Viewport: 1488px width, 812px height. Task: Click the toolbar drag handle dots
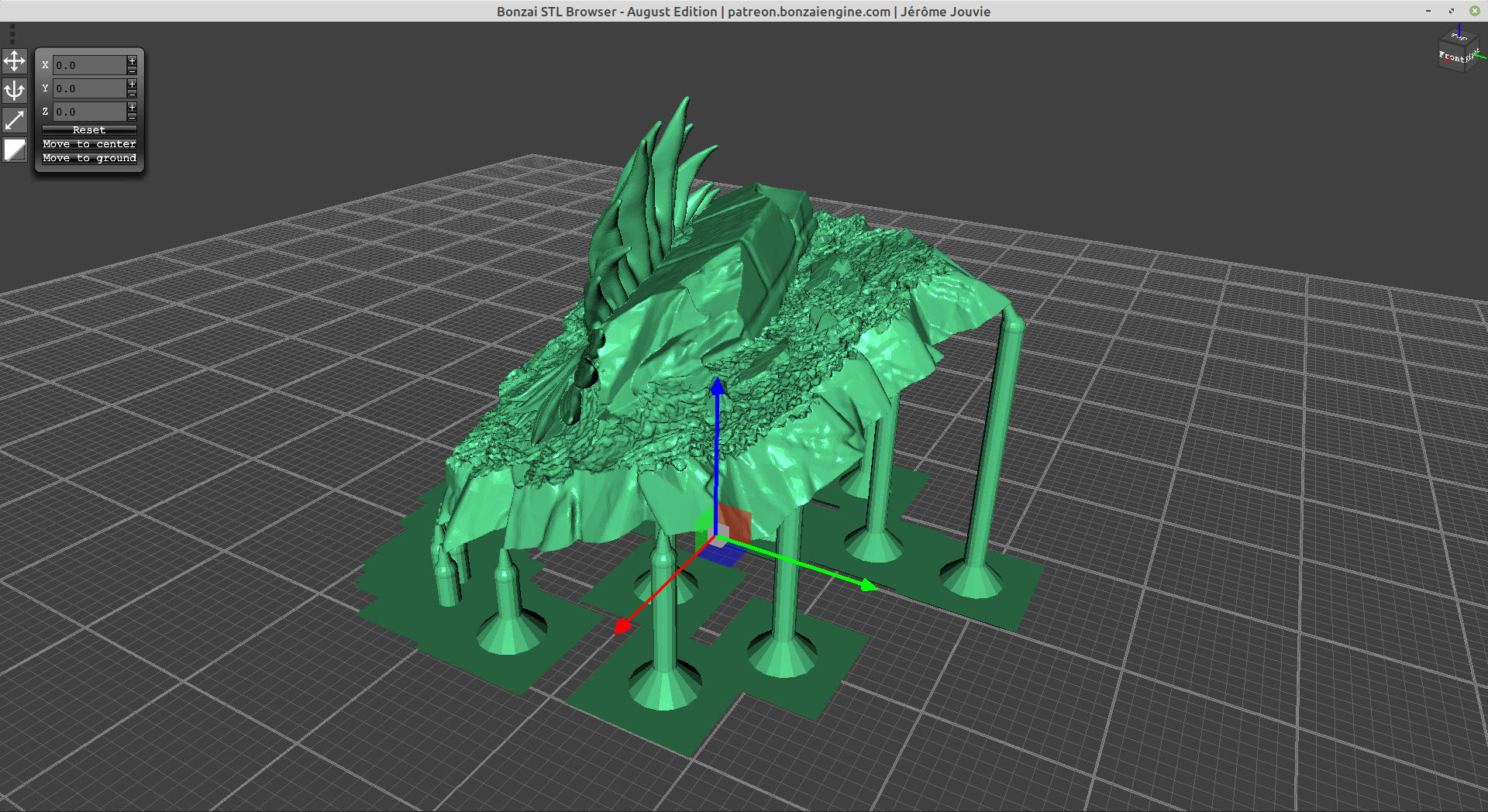12,34
